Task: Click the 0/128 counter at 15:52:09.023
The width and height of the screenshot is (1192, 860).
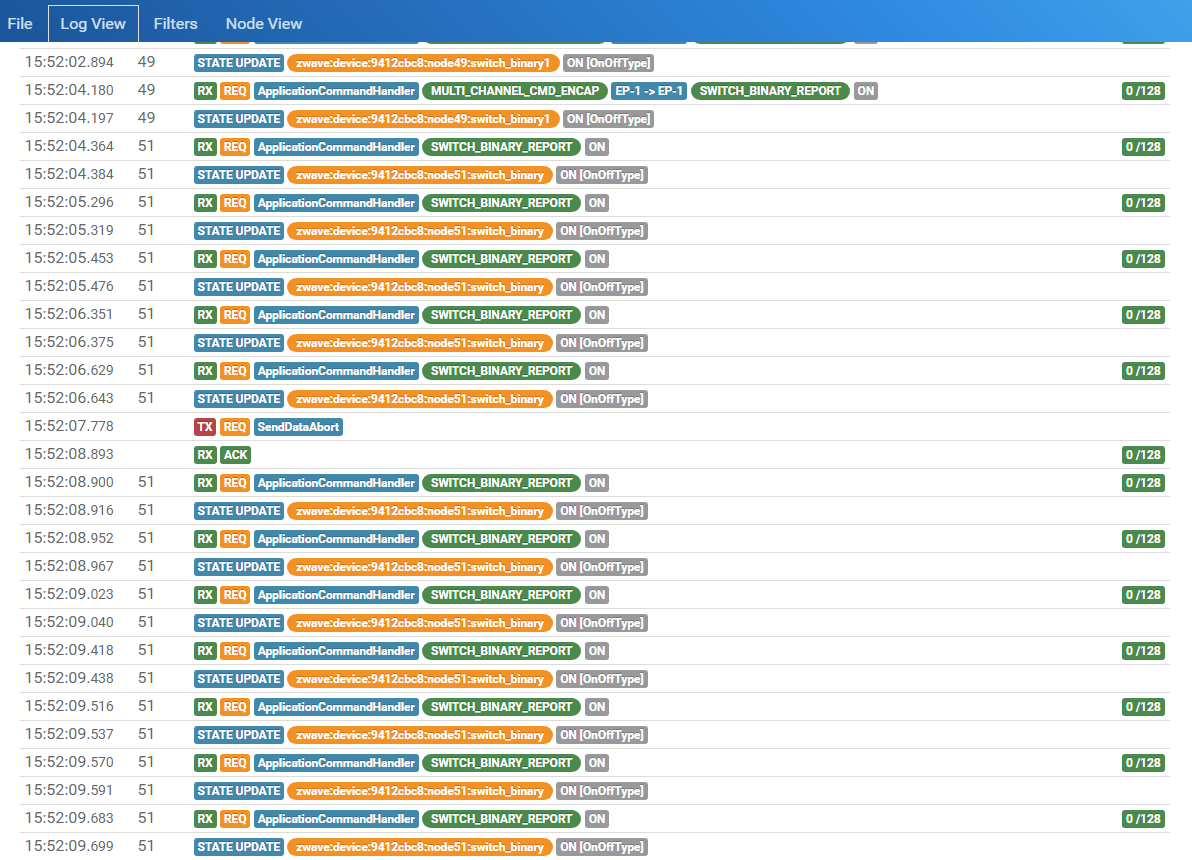Action: pos(1143,595)
